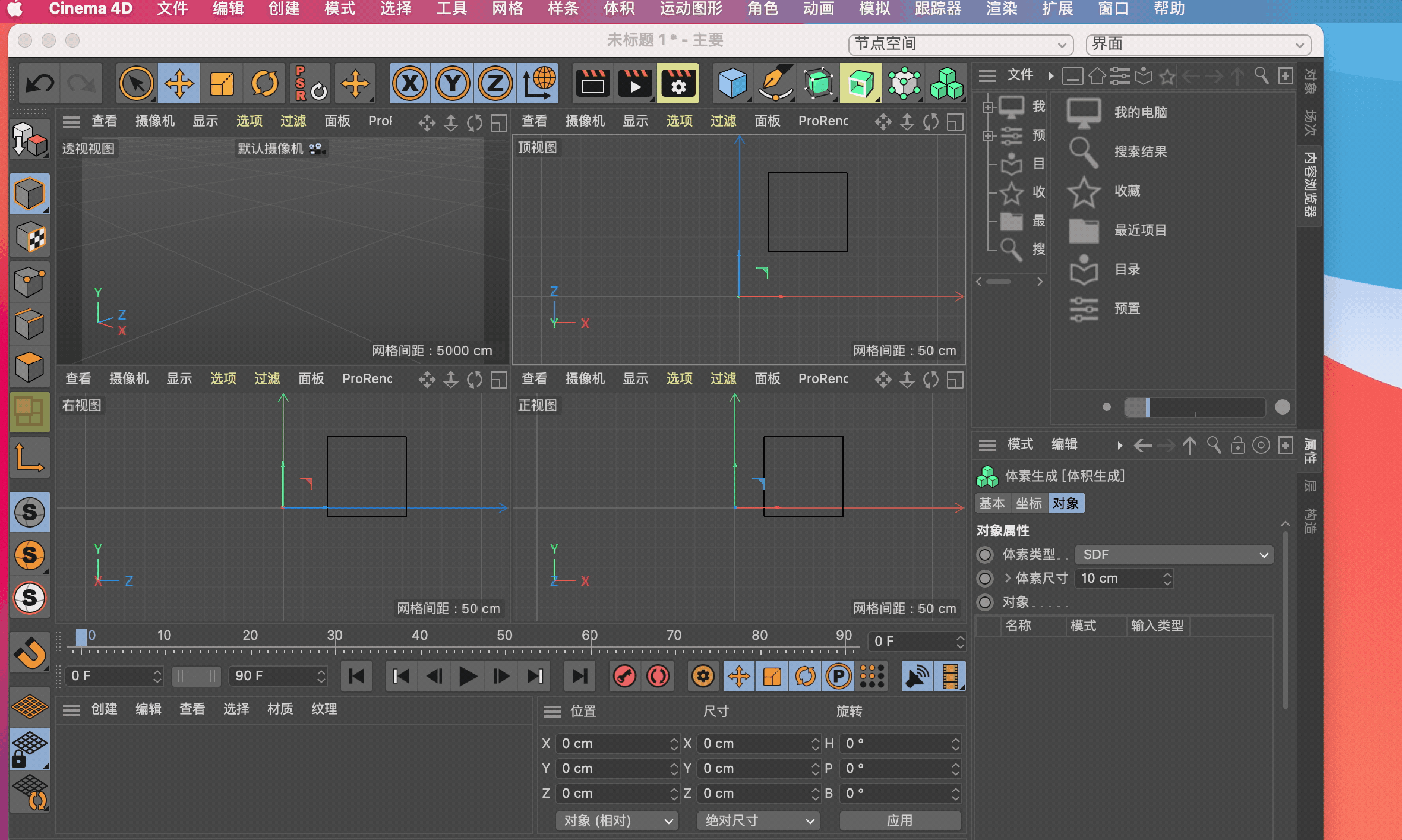The height and width of the screenshot is (840, 1402).
Task: Toggle 体素类型 animation radio dot
Action: (985, 554)
